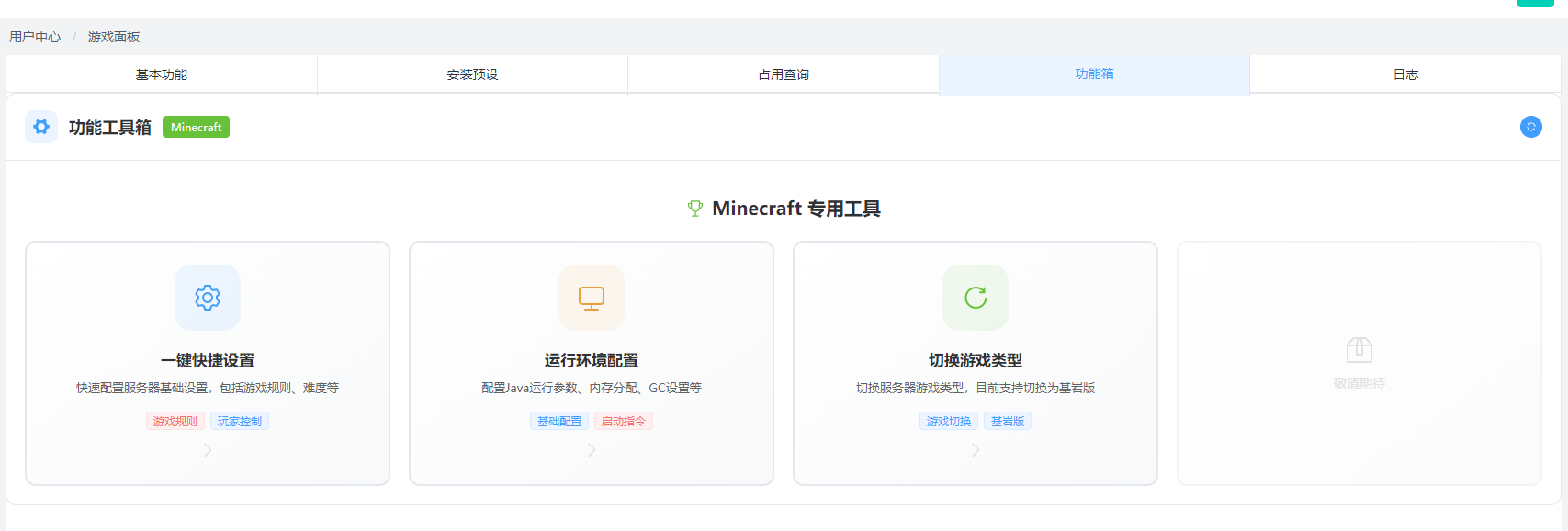This screenshot has width=1568, height=531.
Task: Expand the 一键快捷设置 card chevron arrow
Action: [208, 450]
